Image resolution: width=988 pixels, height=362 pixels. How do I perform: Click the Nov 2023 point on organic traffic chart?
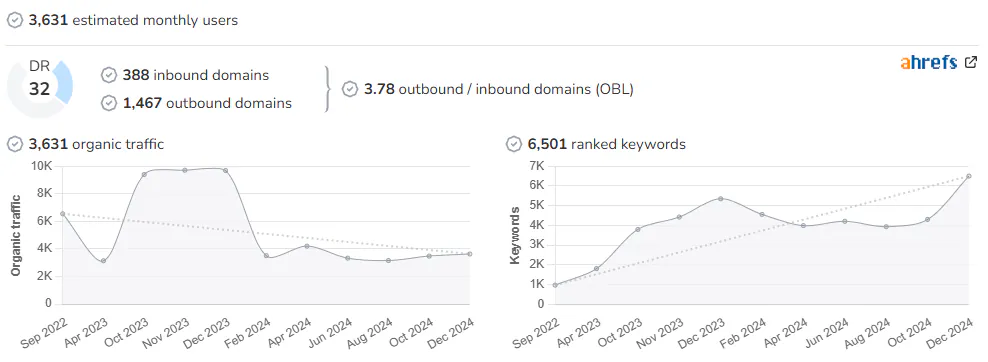point(185,170)
